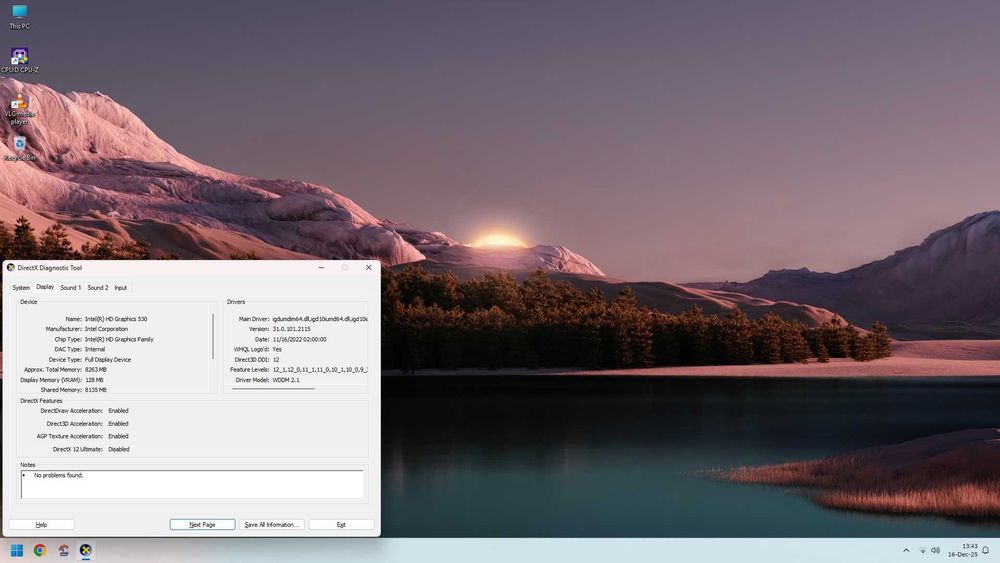This screenshot has width=1000, height=563.
Task: Click the Drivers panel horizontal scrollbar
Action: 274,388
